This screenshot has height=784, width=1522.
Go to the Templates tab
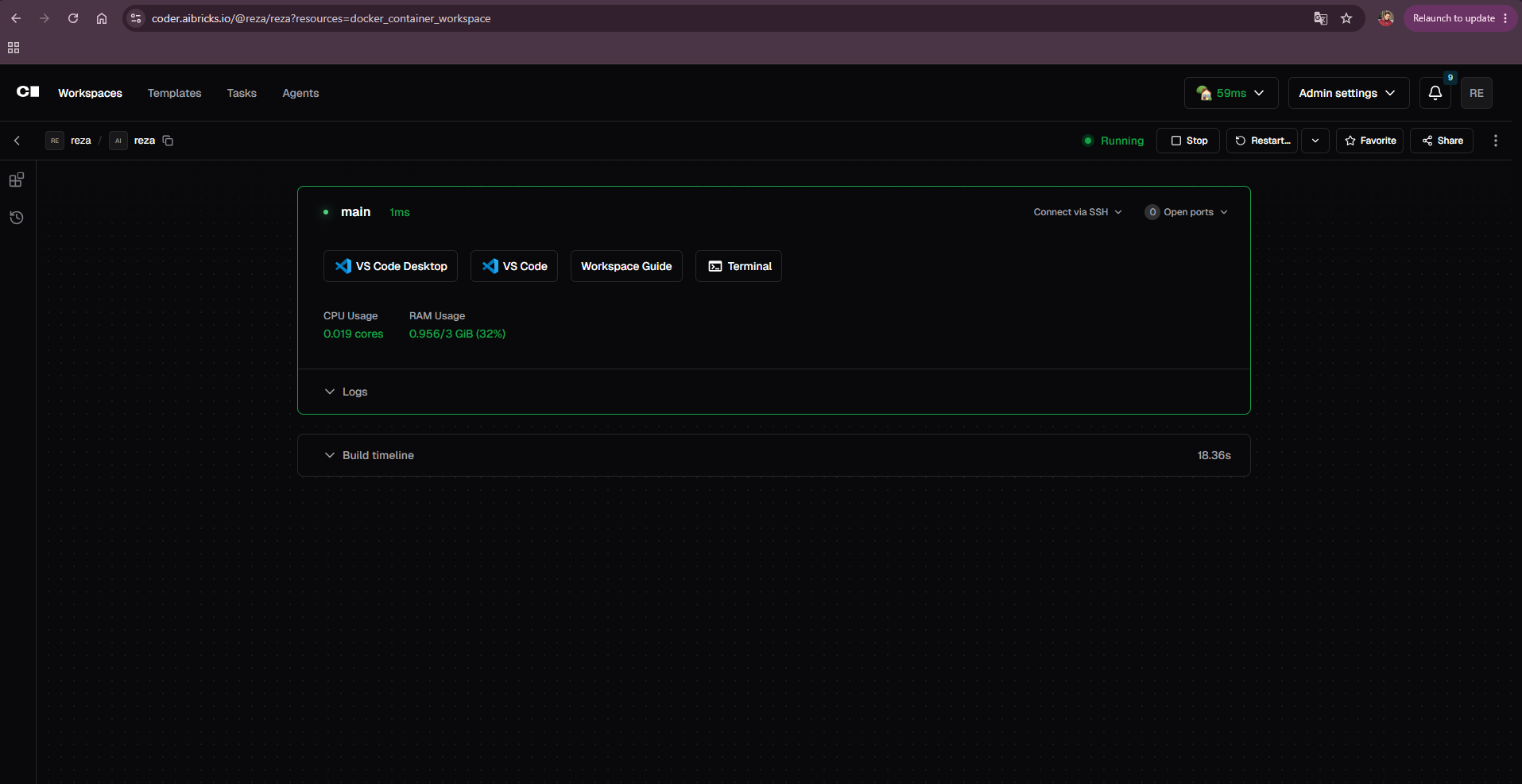pos(175,93)
